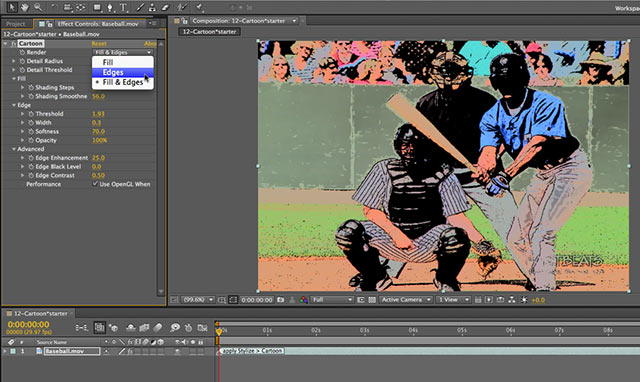Select the Rectangle shape tool
Viewport: 640px width, 382px height.
(x=97, y=7)
